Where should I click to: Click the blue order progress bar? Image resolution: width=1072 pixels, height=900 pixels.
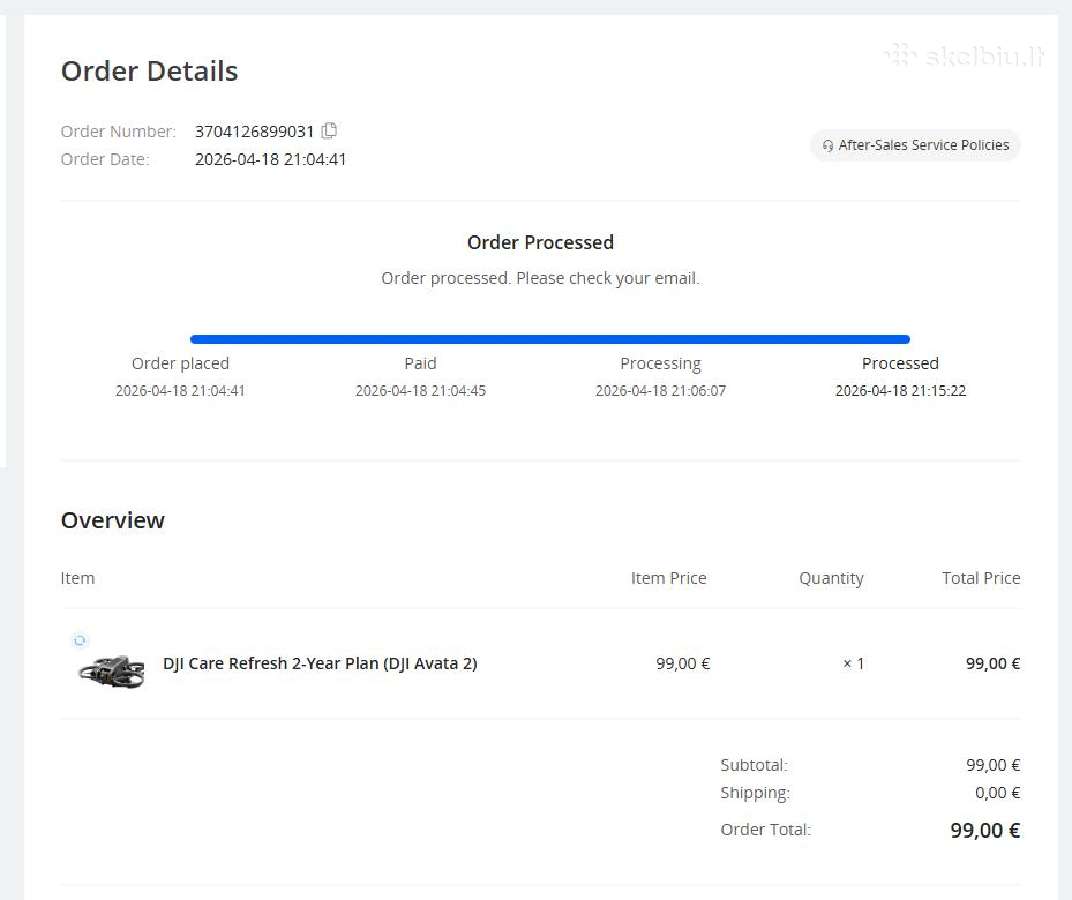[x=550, y=339]
